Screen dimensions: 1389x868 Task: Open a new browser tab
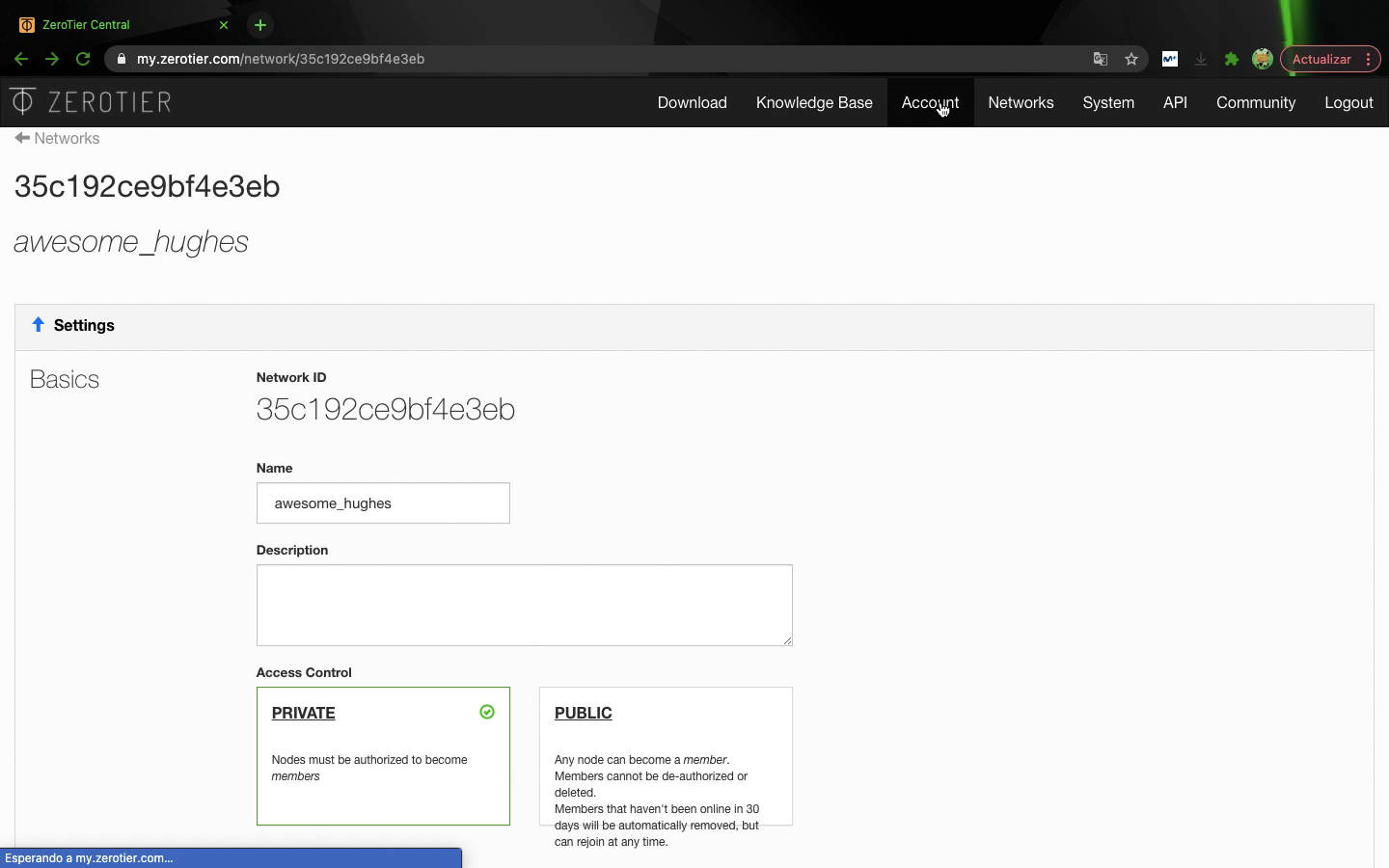[260, 25]
